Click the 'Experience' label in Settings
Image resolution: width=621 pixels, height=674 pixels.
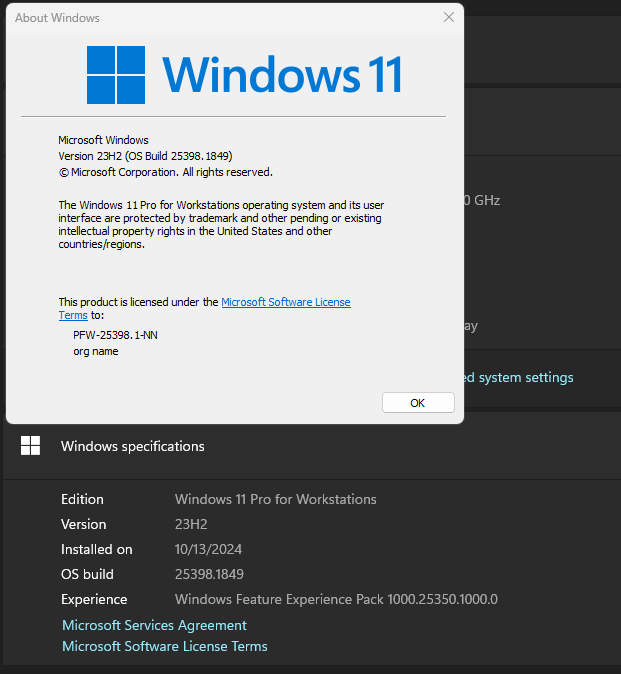[94, 599]
